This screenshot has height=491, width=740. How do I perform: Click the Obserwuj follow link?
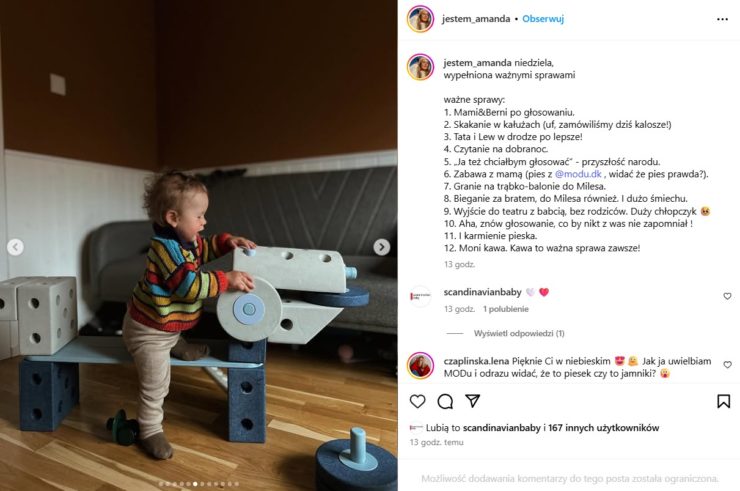pyautogui.click(x=543, y=19)
